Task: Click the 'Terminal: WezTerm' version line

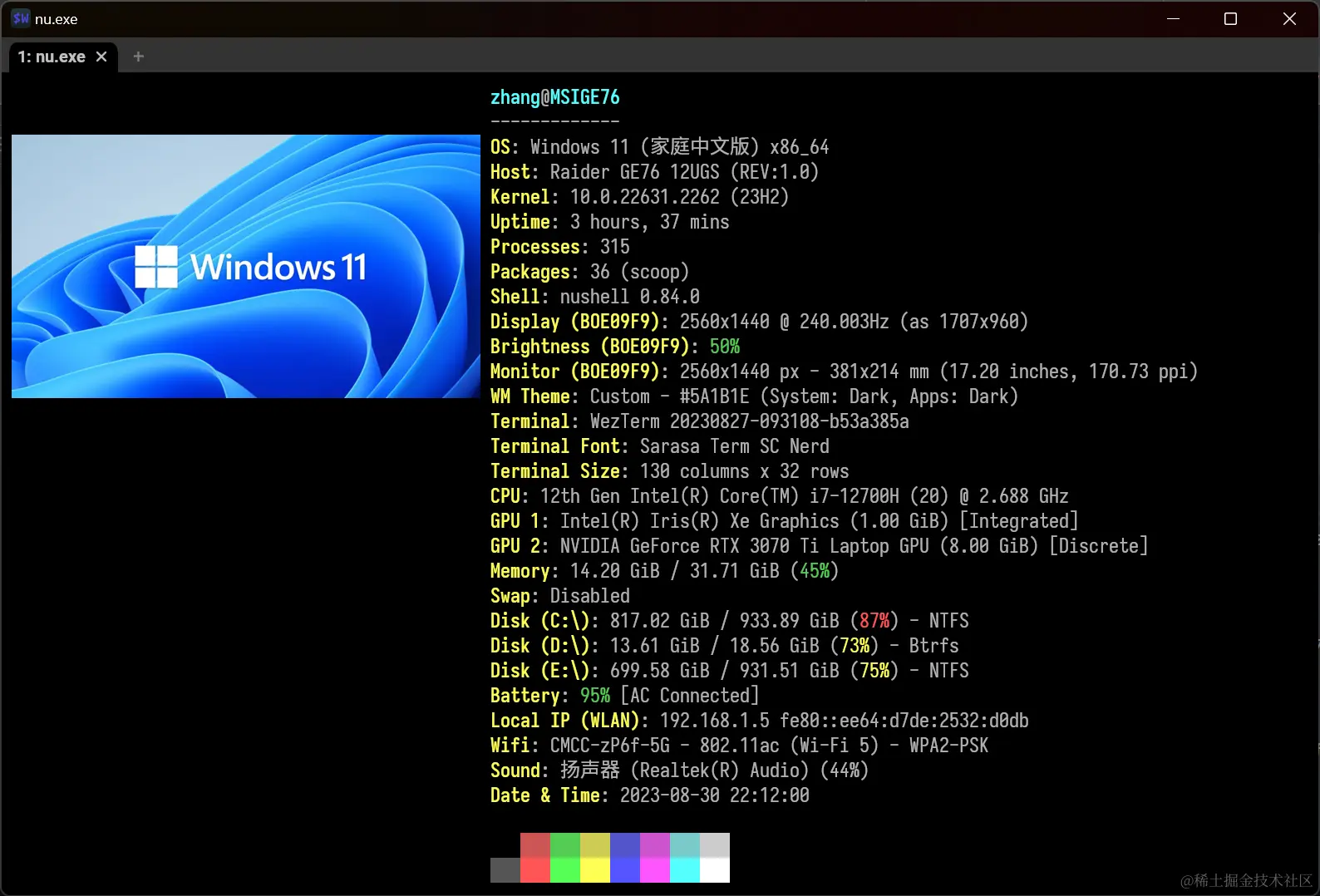Action: coord(699,421)
